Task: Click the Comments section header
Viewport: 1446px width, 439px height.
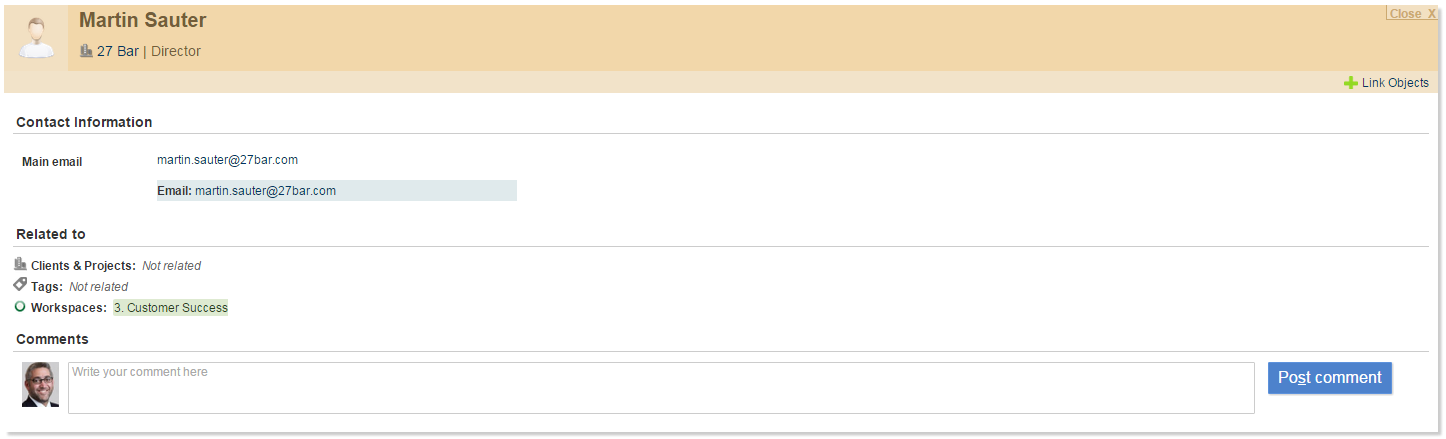Action: [52, 339]
